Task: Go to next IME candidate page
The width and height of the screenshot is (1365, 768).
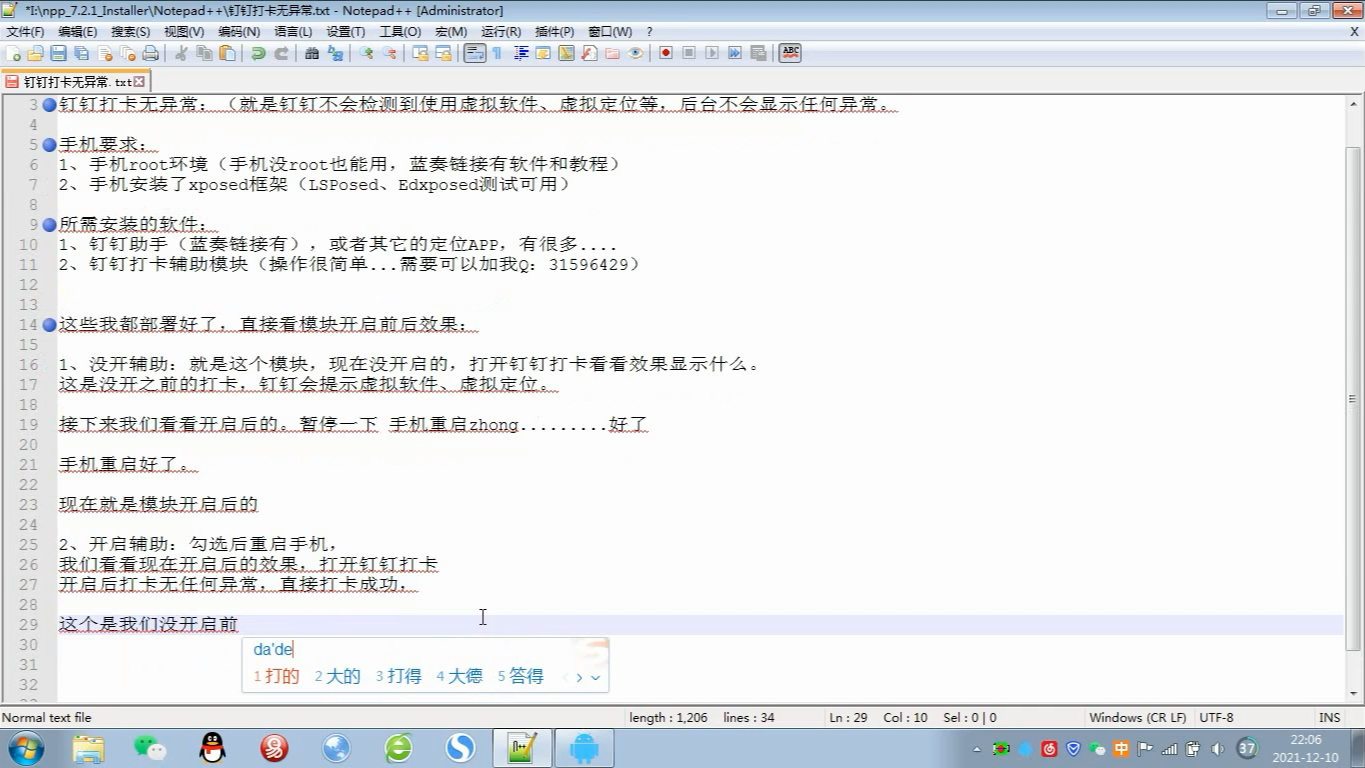Action: [579, 678]
